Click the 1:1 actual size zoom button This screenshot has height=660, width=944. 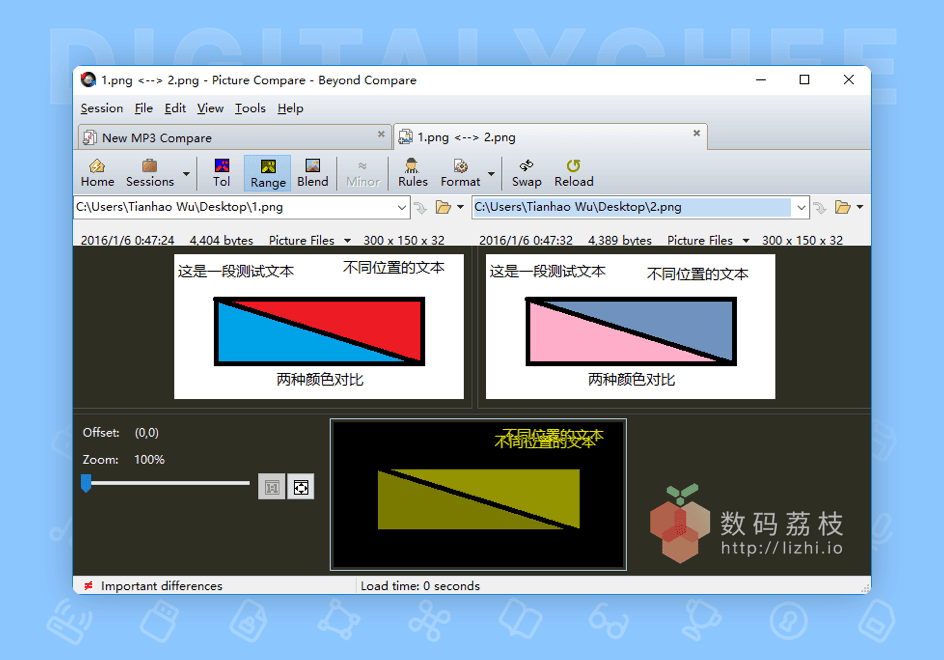[x=272, y=487]
